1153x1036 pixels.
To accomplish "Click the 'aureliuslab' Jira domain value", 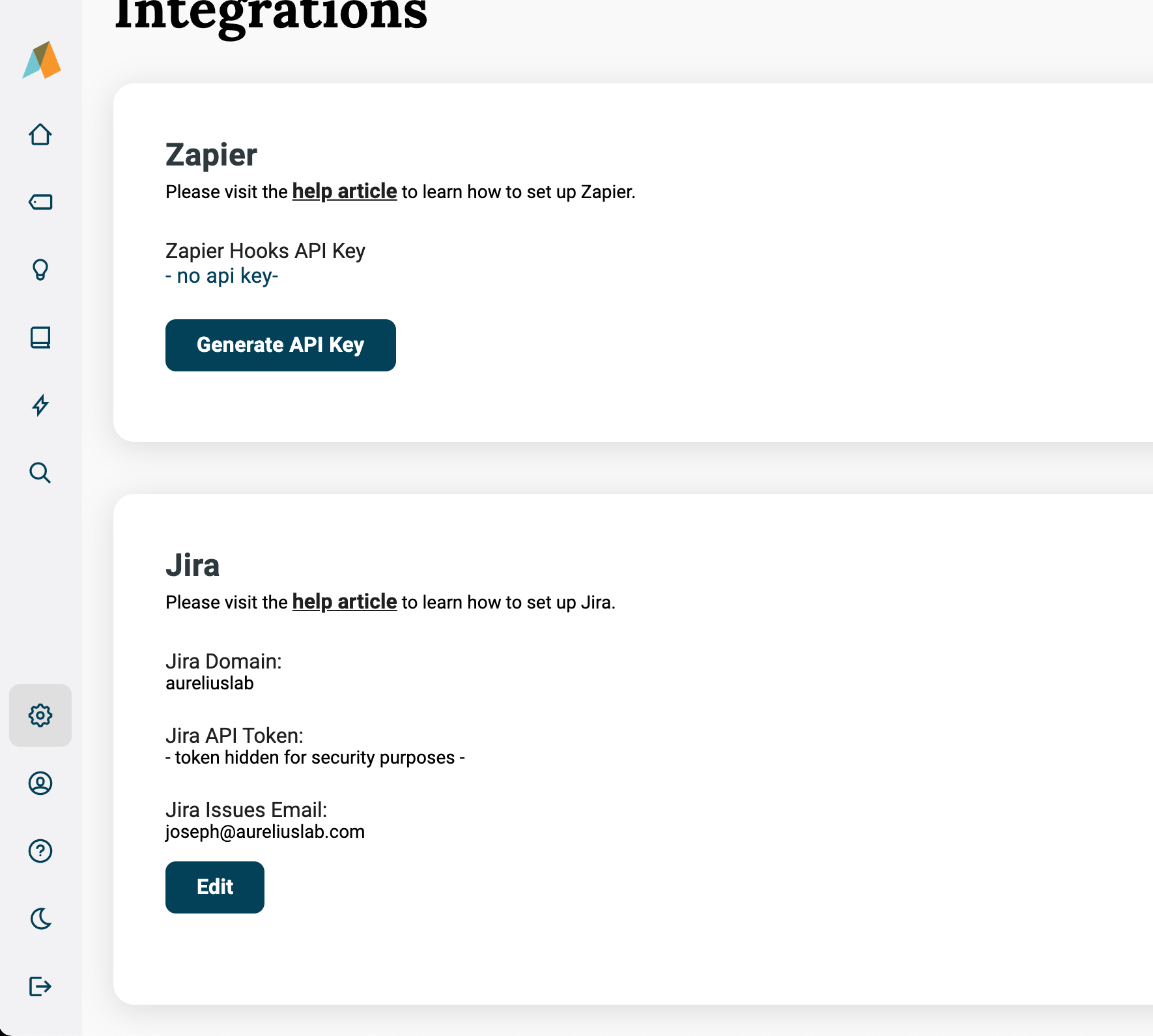I will pos(210,683).
